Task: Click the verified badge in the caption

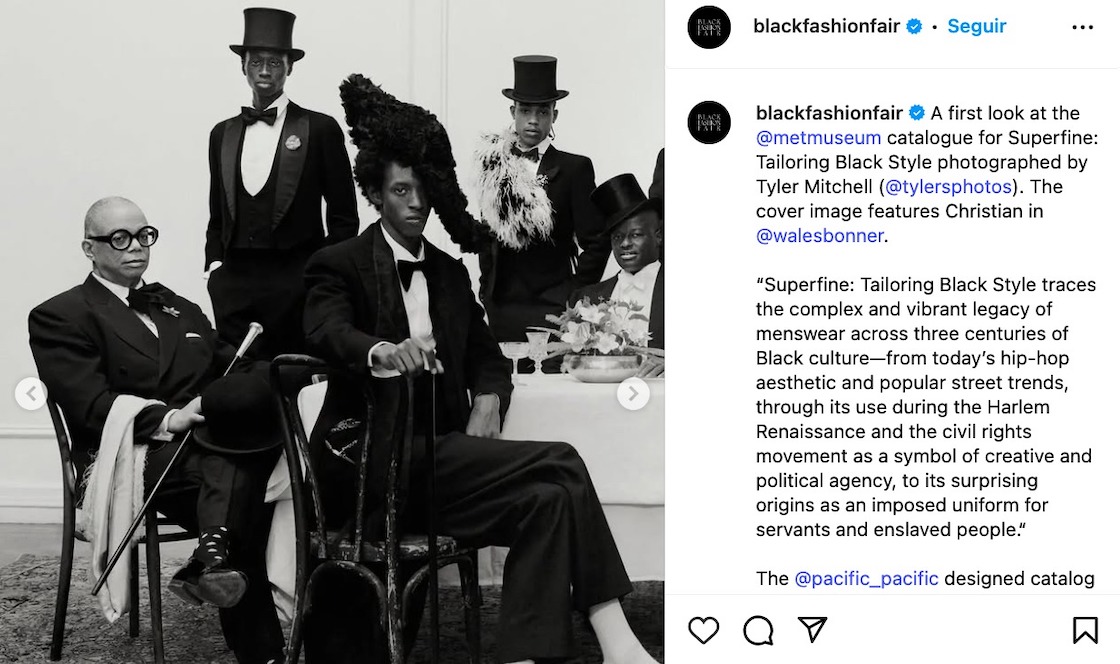Action: [917, 113]
